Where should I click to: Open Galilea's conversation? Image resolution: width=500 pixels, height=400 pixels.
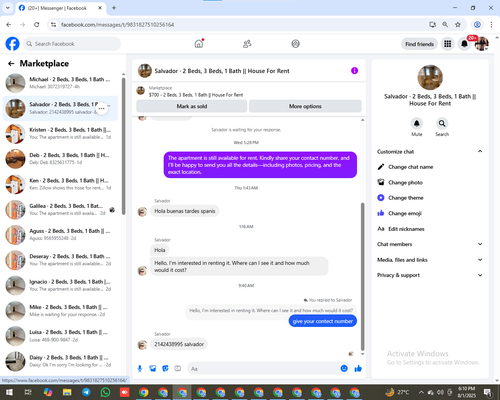[x=60, y=210]
